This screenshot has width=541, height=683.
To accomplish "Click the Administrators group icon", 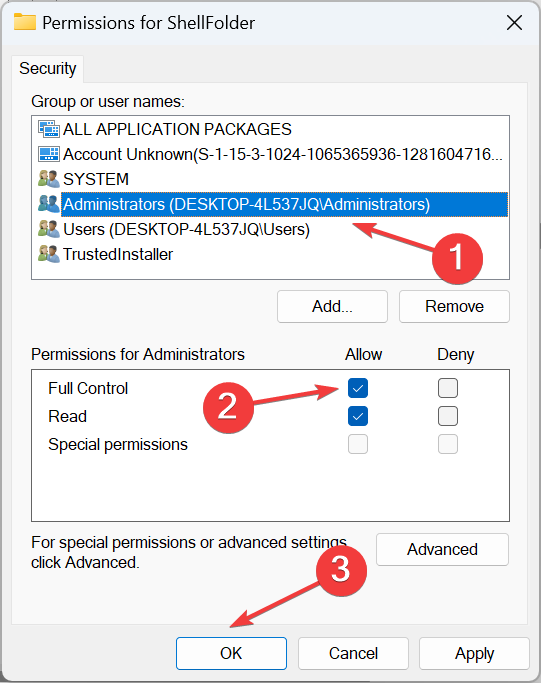I will click(x=48, y=204).
